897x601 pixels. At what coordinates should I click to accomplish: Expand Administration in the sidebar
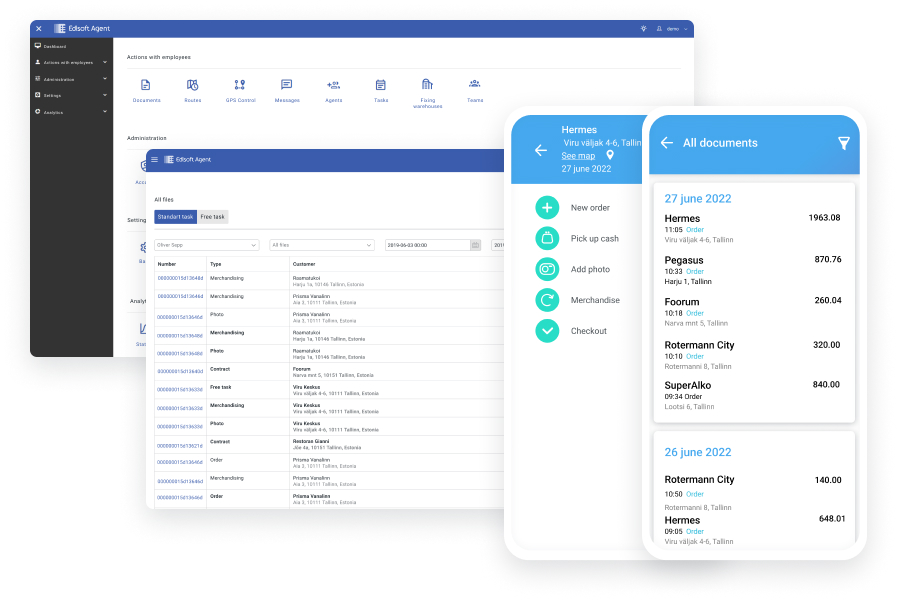click(x=71, y=79)
